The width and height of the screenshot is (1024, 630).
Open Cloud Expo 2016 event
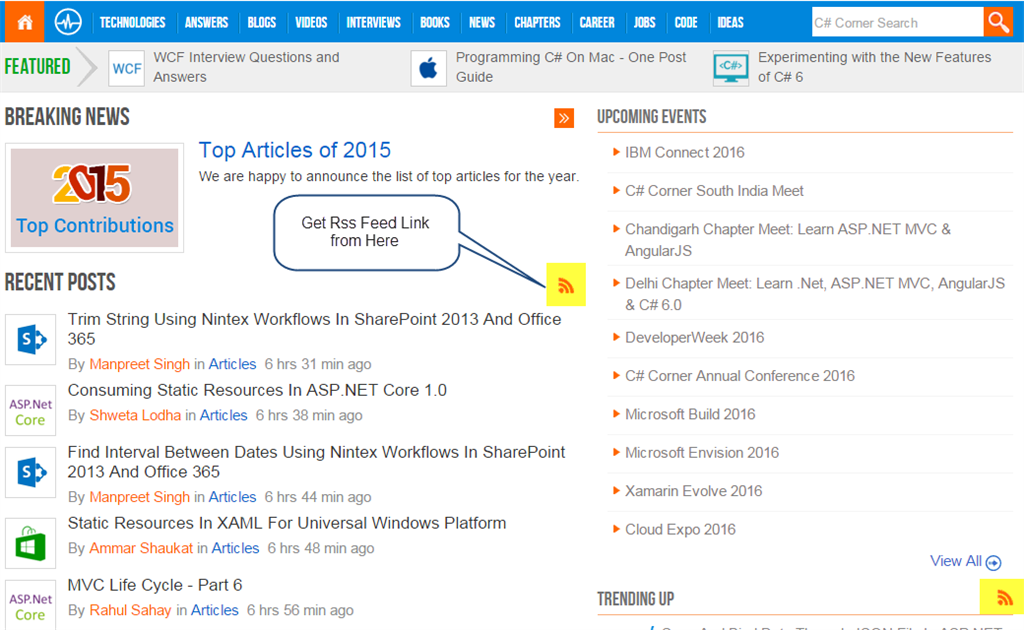click(x=680, y=529)
